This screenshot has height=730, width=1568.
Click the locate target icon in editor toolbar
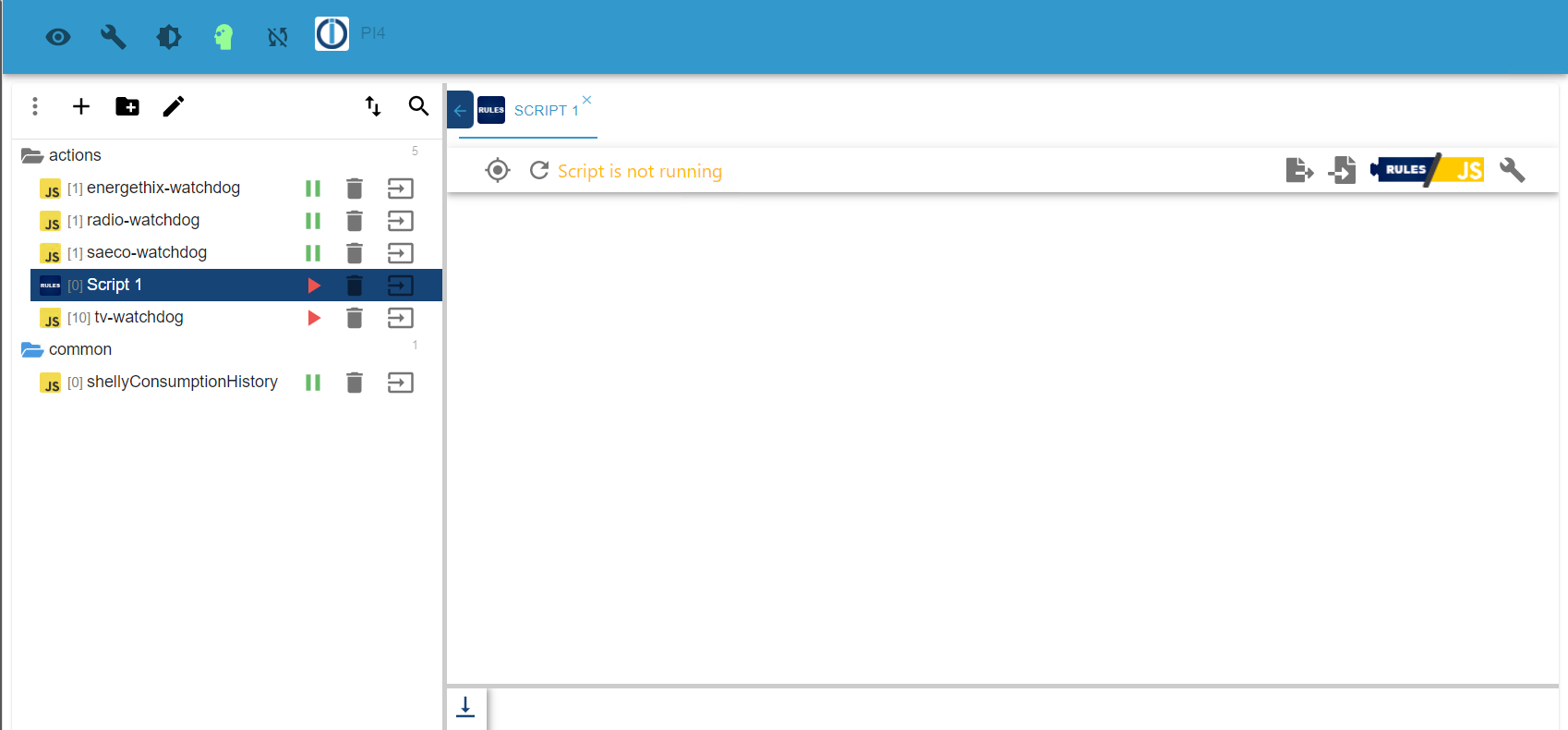click(498, 170)
